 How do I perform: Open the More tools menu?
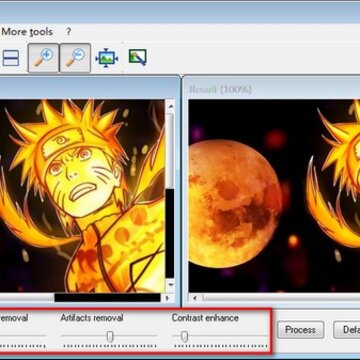[27, 32]
